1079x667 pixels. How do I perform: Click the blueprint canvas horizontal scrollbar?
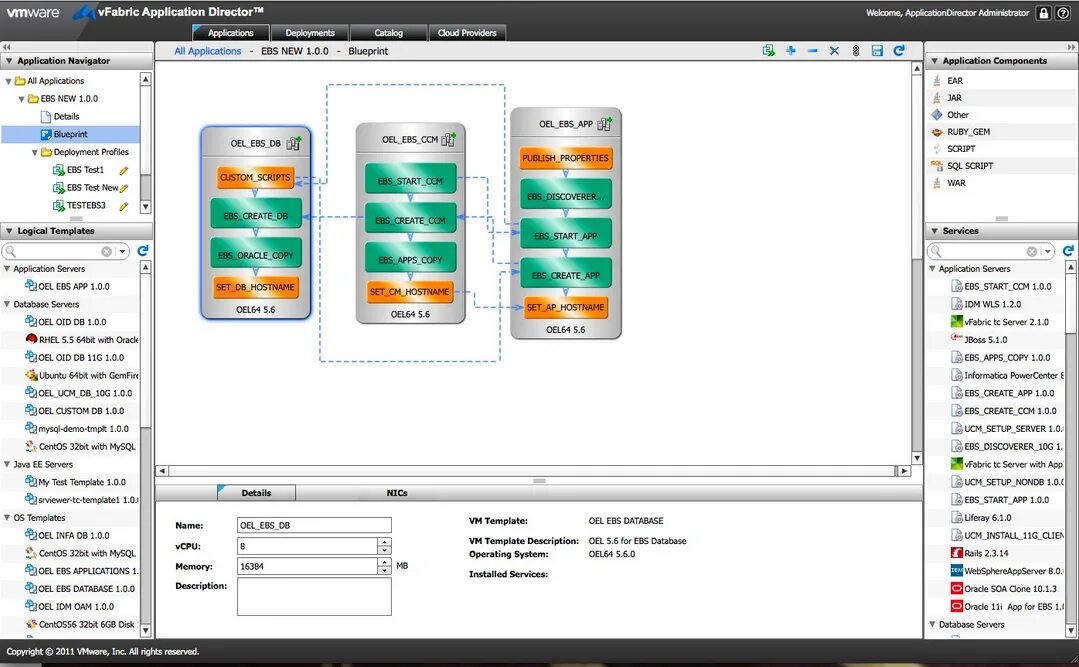(x=533, y=472)
